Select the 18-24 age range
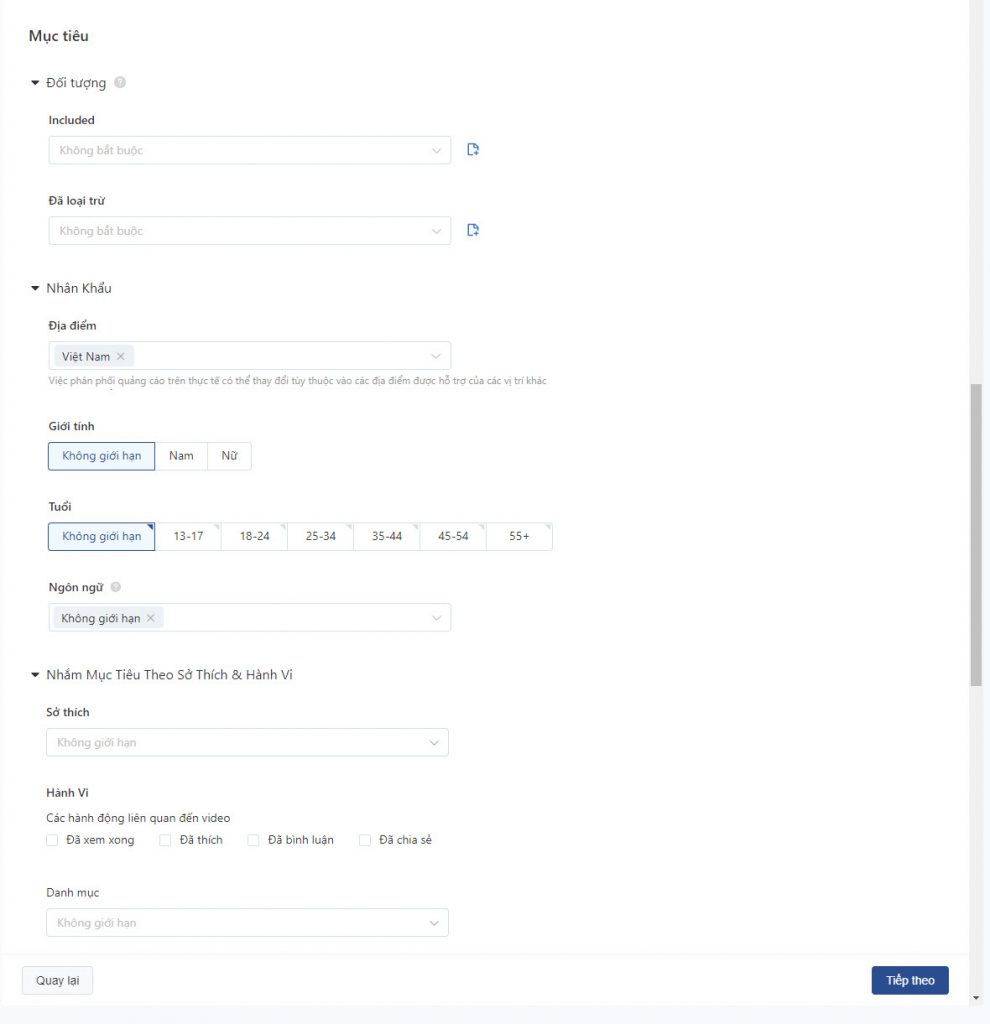The image size is (990, 1024). point(254,536)
